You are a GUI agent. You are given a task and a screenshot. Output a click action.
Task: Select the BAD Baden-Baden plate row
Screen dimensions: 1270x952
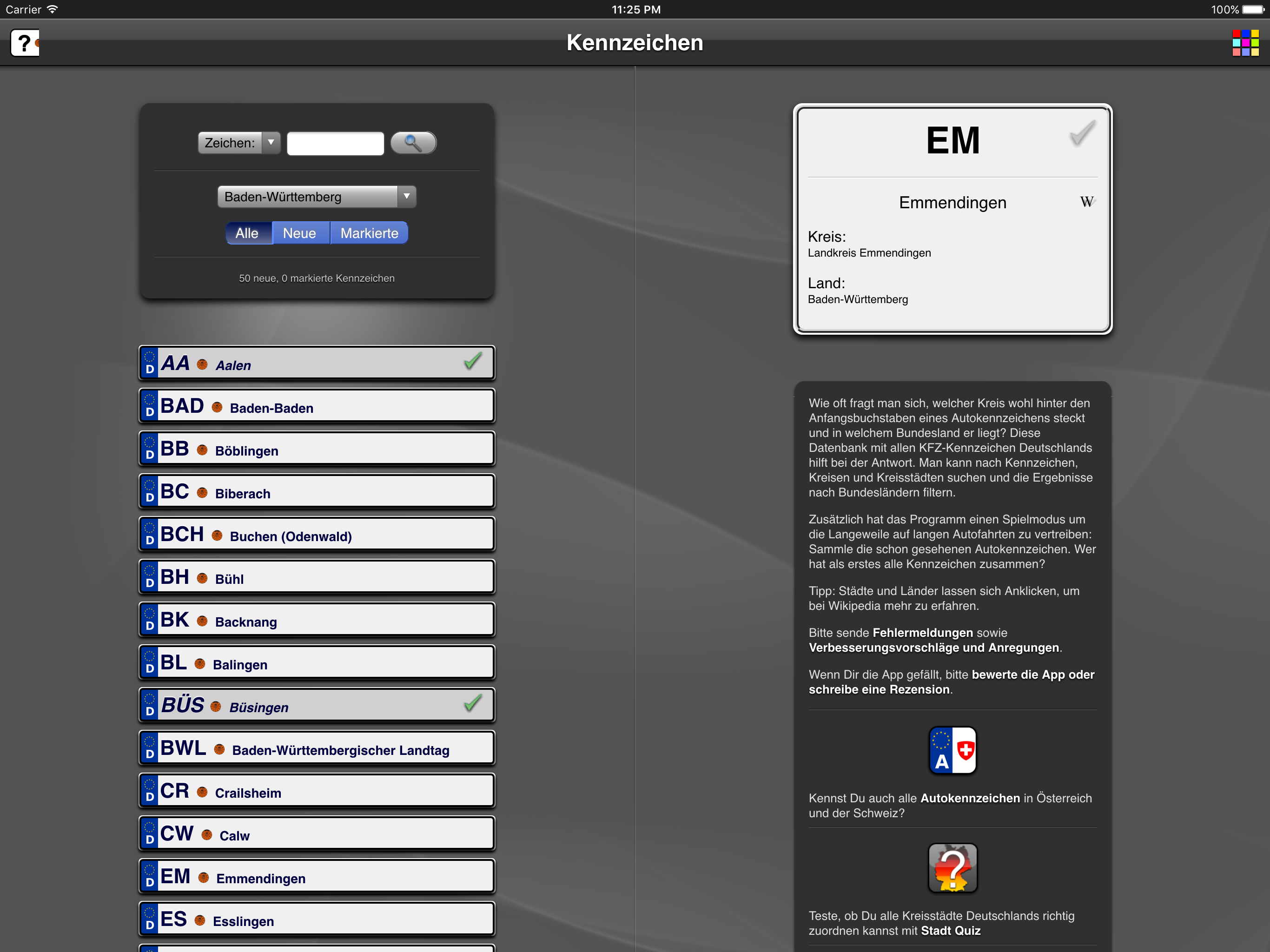coord(317,406)
